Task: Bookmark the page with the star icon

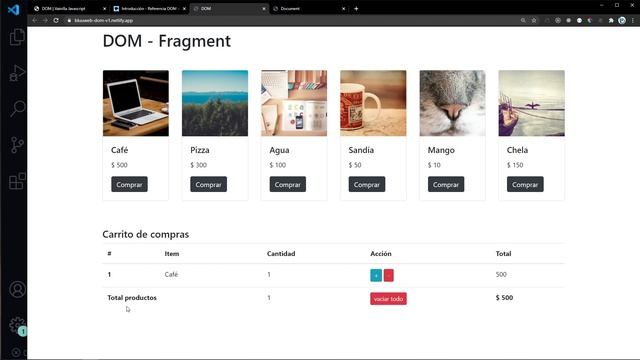Action: click(x=534, y=20)
